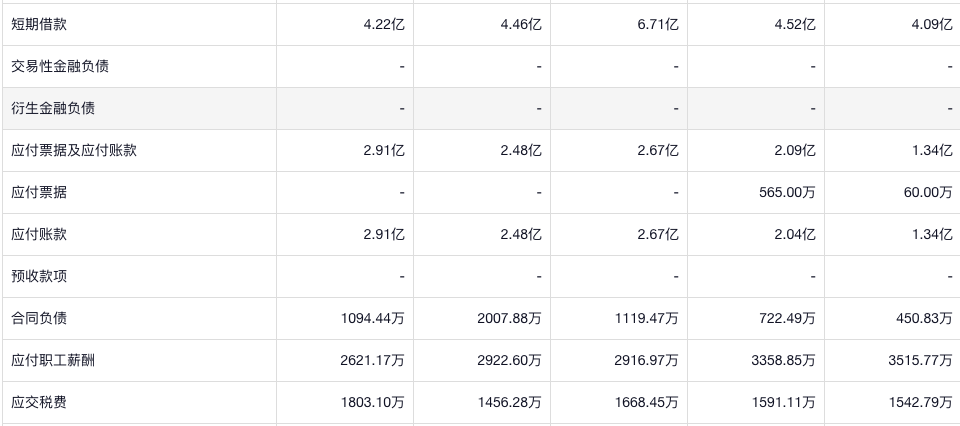Viewport: 960px width, 426px height.
Task: Select the 应交税费 row label
Action: click(38, 402)
